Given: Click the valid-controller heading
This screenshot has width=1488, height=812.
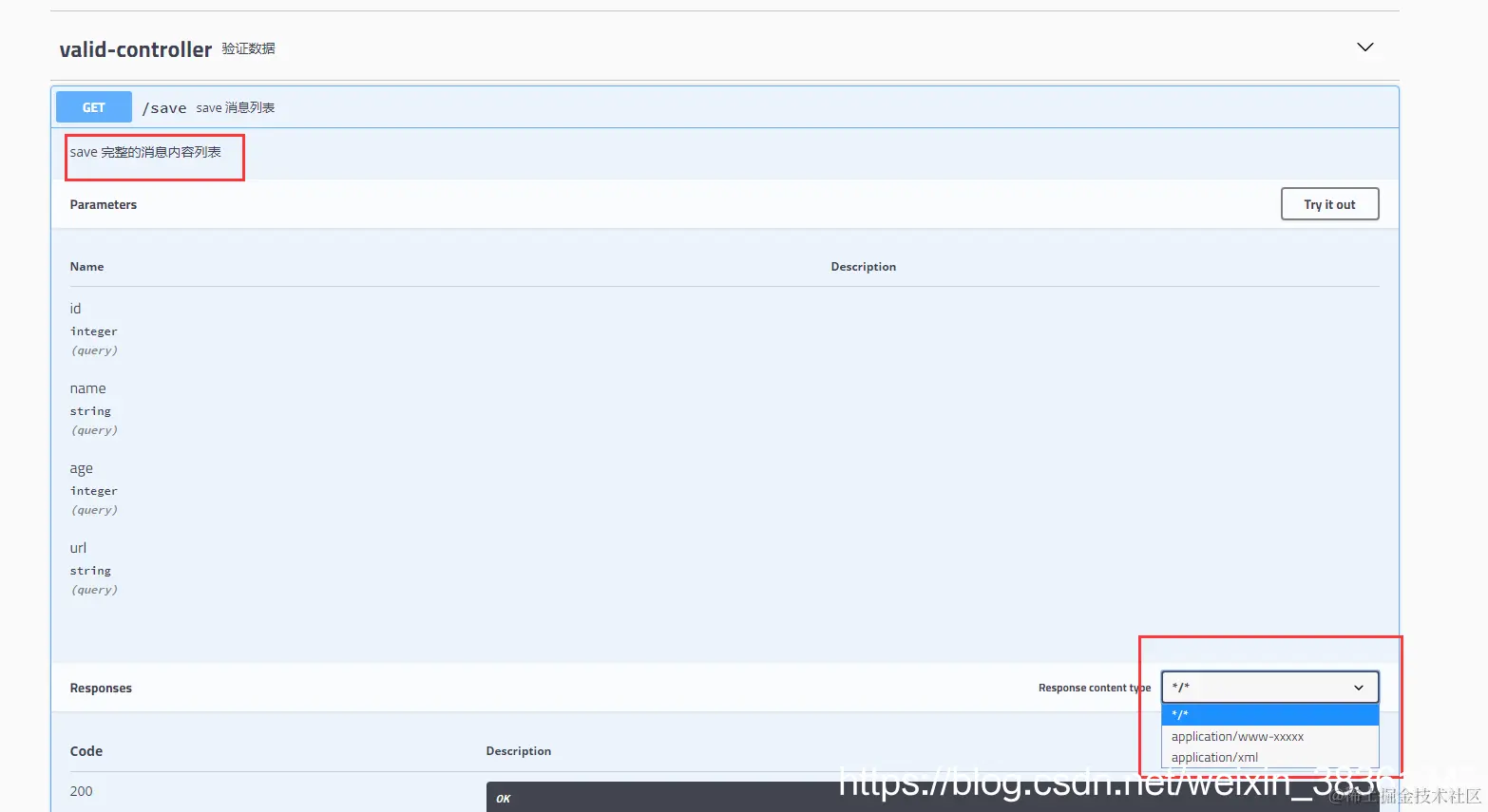Looking at the screenshot, I should tap(136, 49).
